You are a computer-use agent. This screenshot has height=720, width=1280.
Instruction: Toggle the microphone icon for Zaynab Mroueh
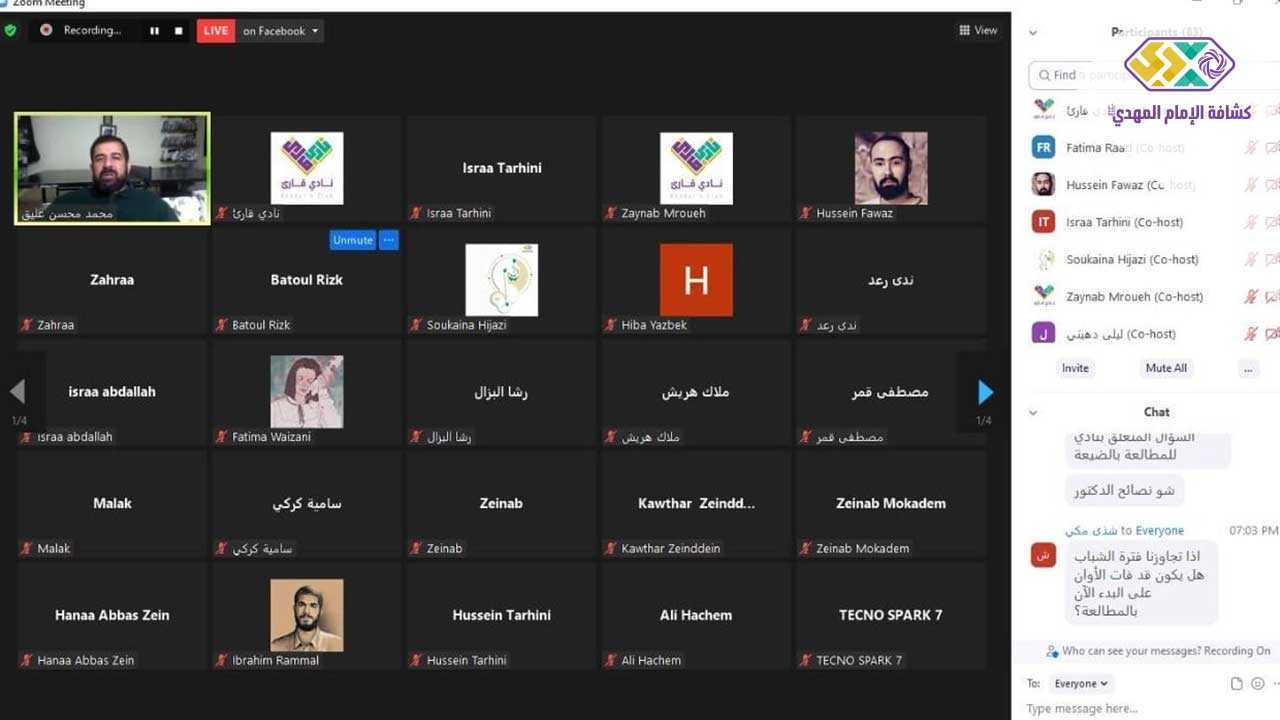click(x=1250, y=297)
